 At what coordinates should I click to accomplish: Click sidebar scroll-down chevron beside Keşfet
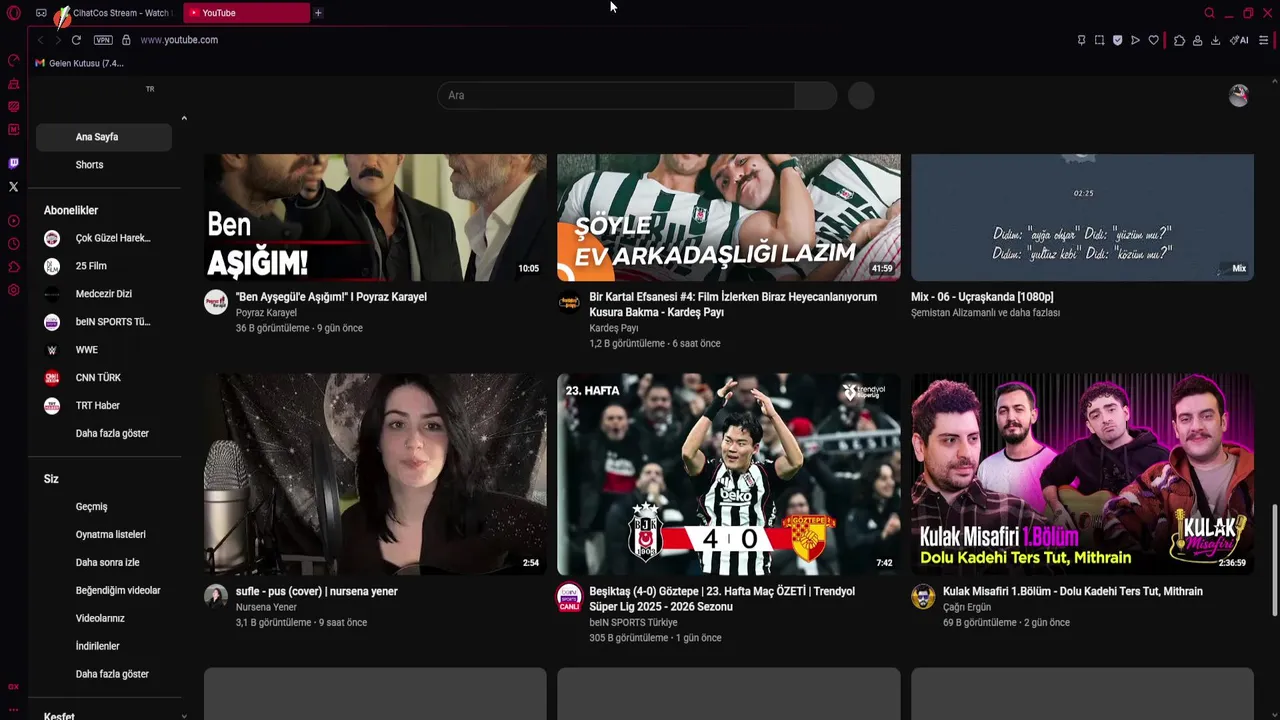[x=184, y=716]
